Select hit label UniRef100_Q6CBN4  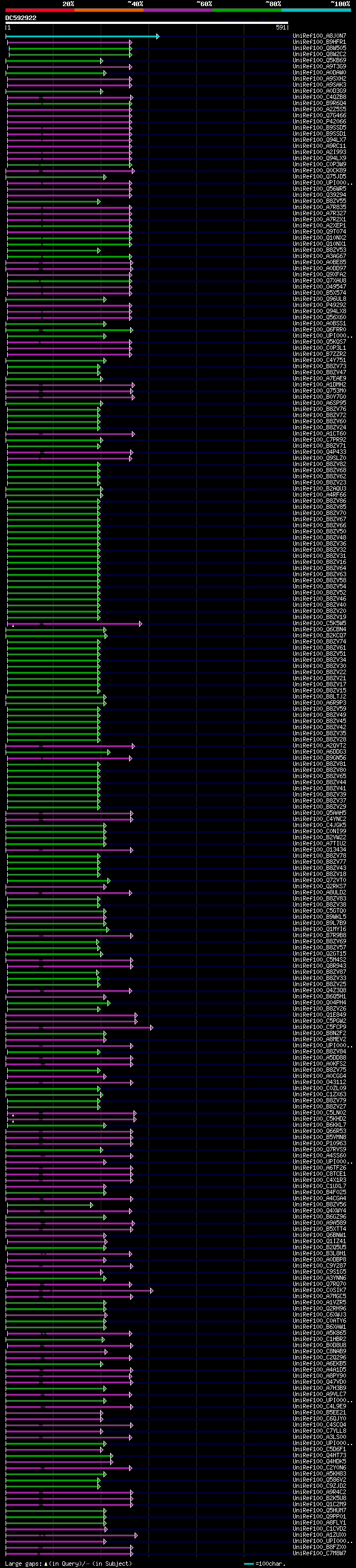[x=319, y=629]
